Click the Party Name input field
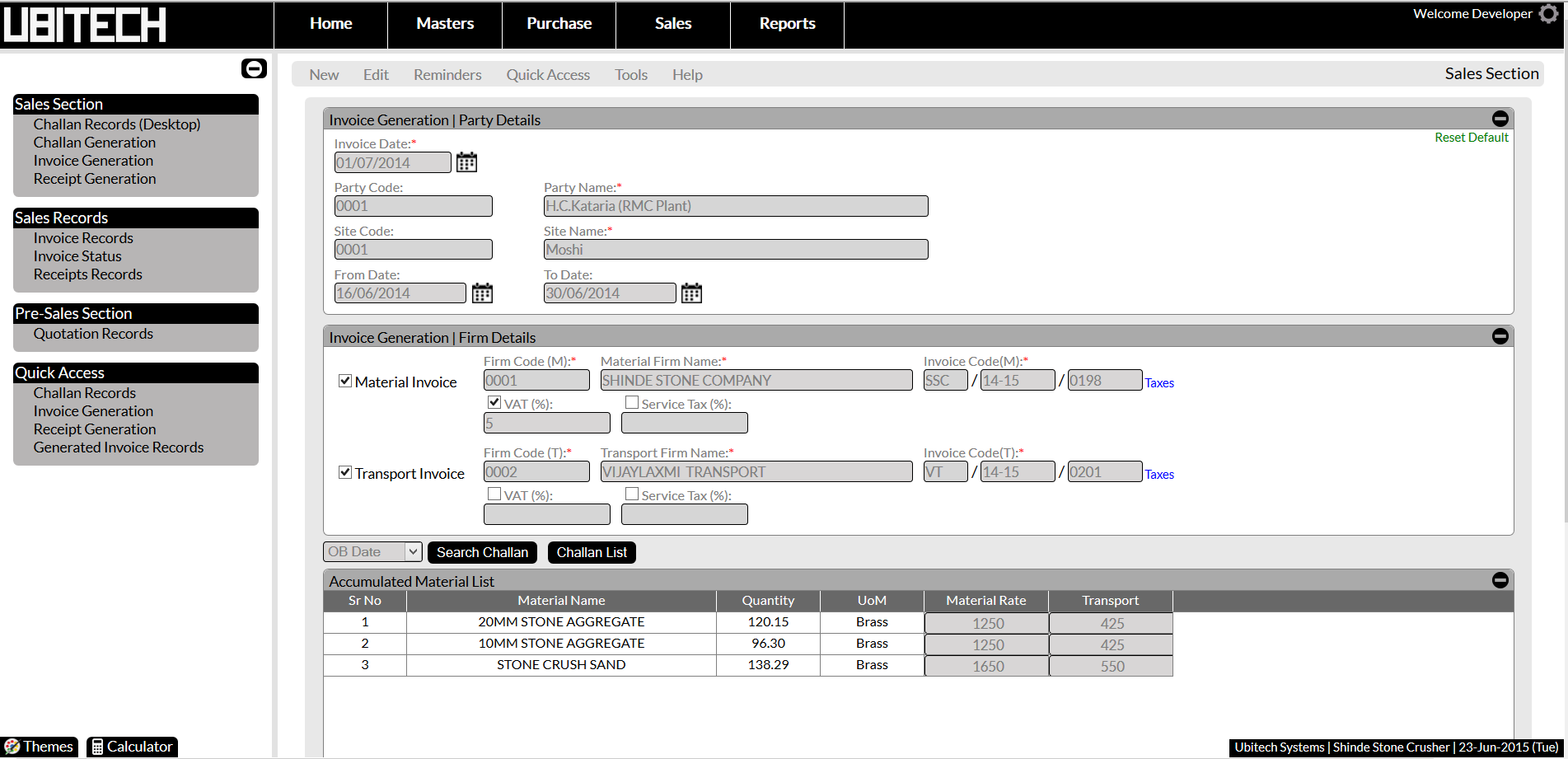The image size is (1568, 759). [735, 206]
